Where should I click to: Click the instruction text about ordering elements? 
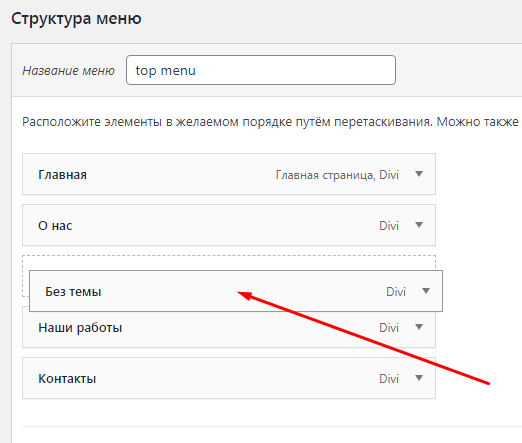(270, 122)
